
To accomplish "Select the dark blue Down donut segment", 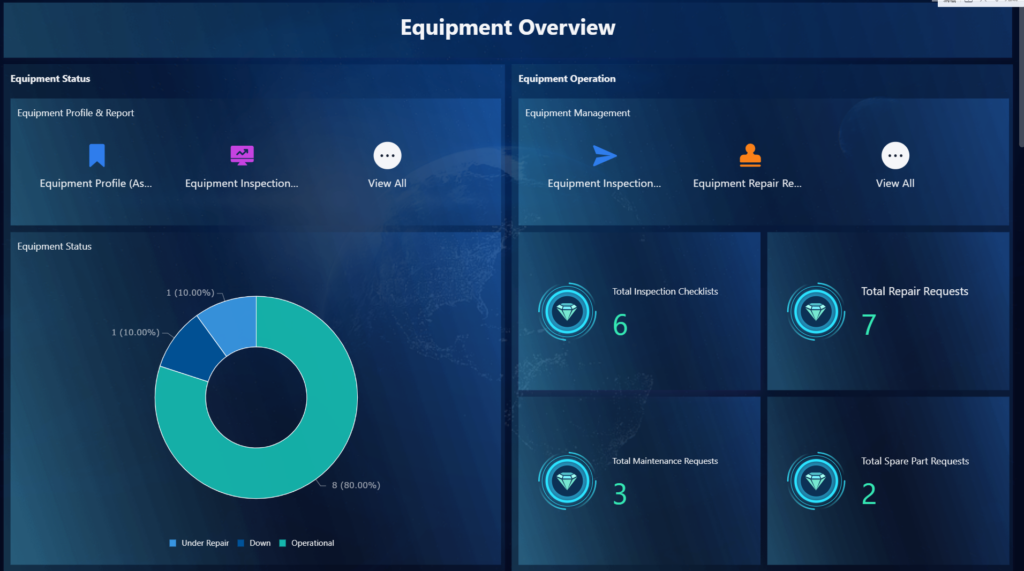I will coord(193,349).
